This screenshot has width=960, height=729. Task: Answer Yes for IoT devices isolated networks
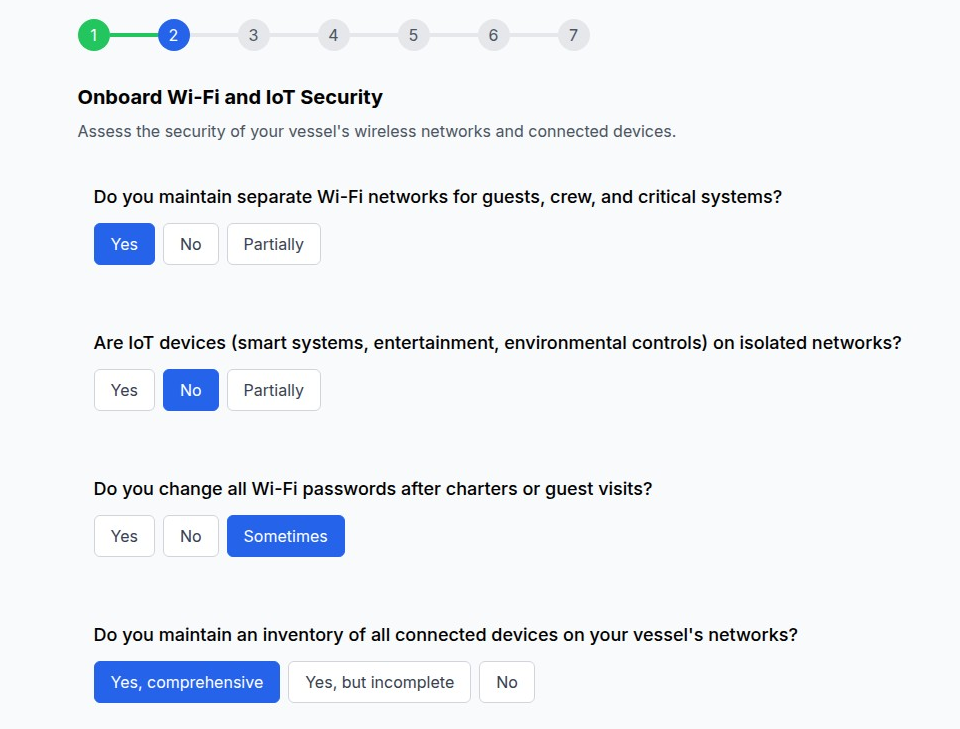124,390
